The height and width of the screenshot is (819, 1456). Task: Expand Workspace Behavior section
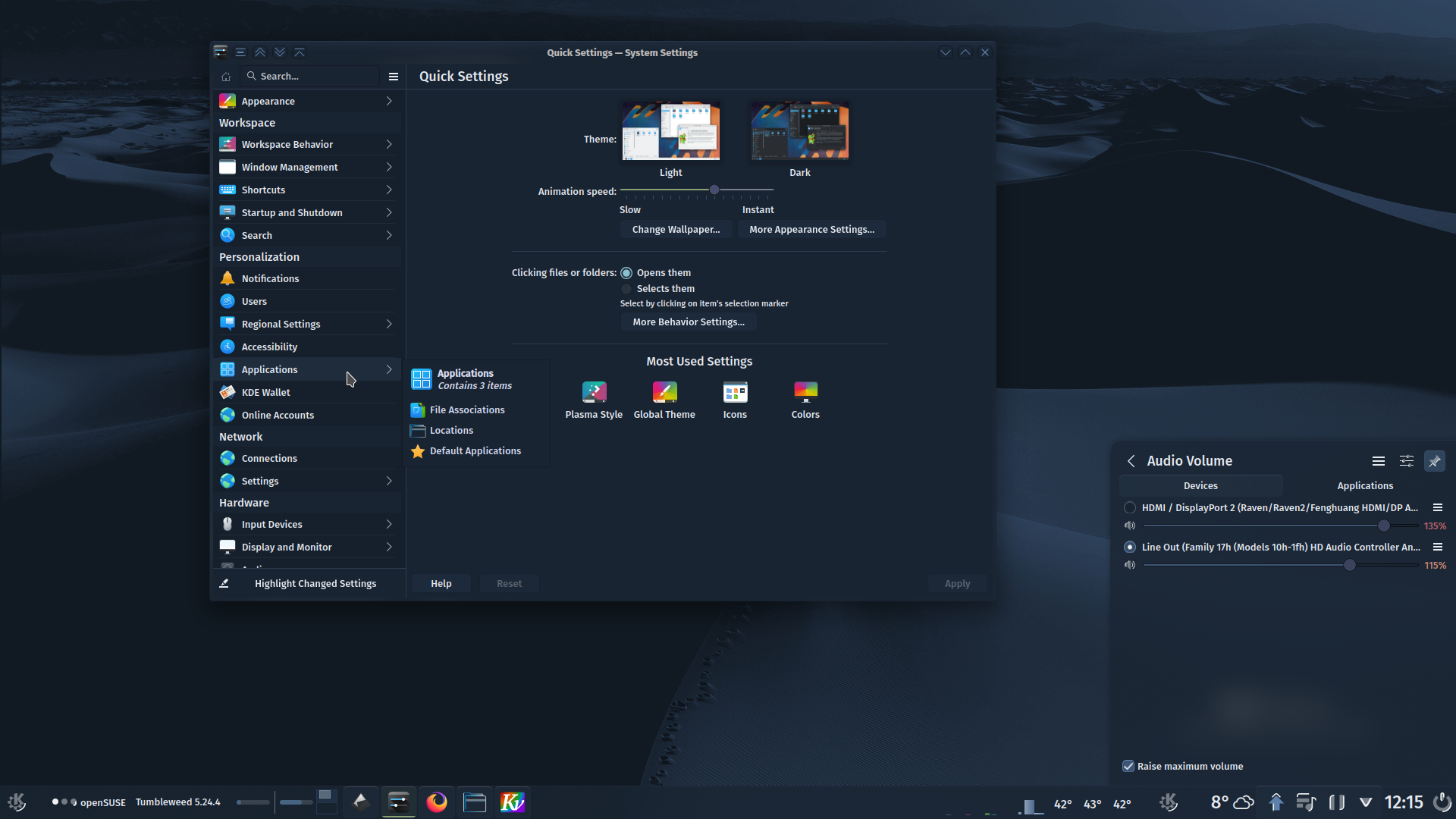(x=308, y=144)
